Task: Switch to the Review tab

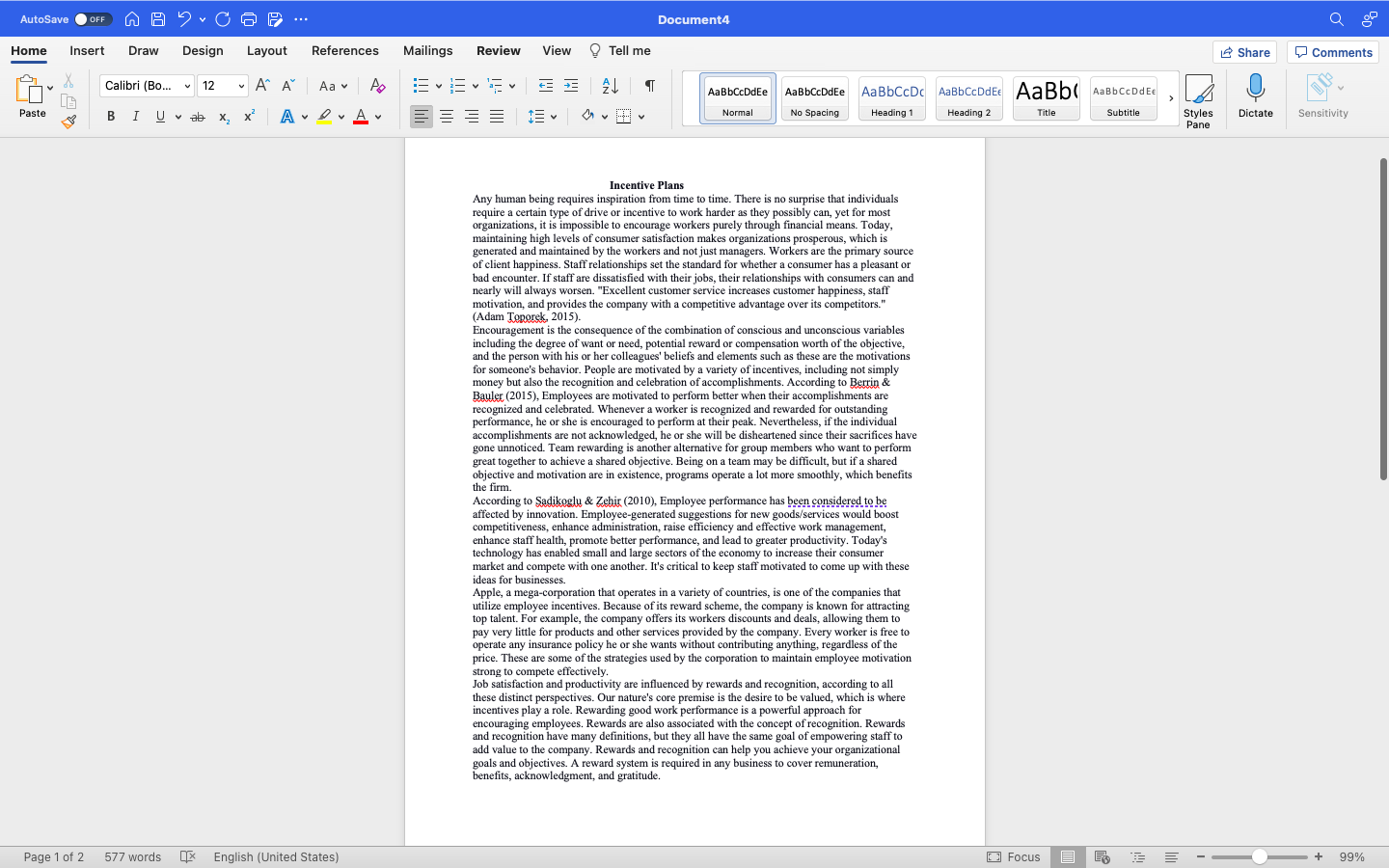Action: click(498, 50)
